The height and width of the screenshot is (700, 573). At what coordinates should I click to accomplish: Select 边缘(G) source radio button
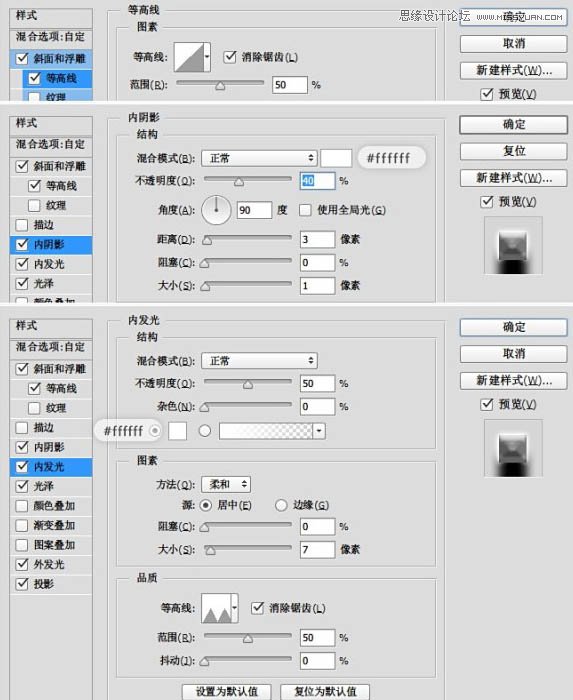[281, 505]
